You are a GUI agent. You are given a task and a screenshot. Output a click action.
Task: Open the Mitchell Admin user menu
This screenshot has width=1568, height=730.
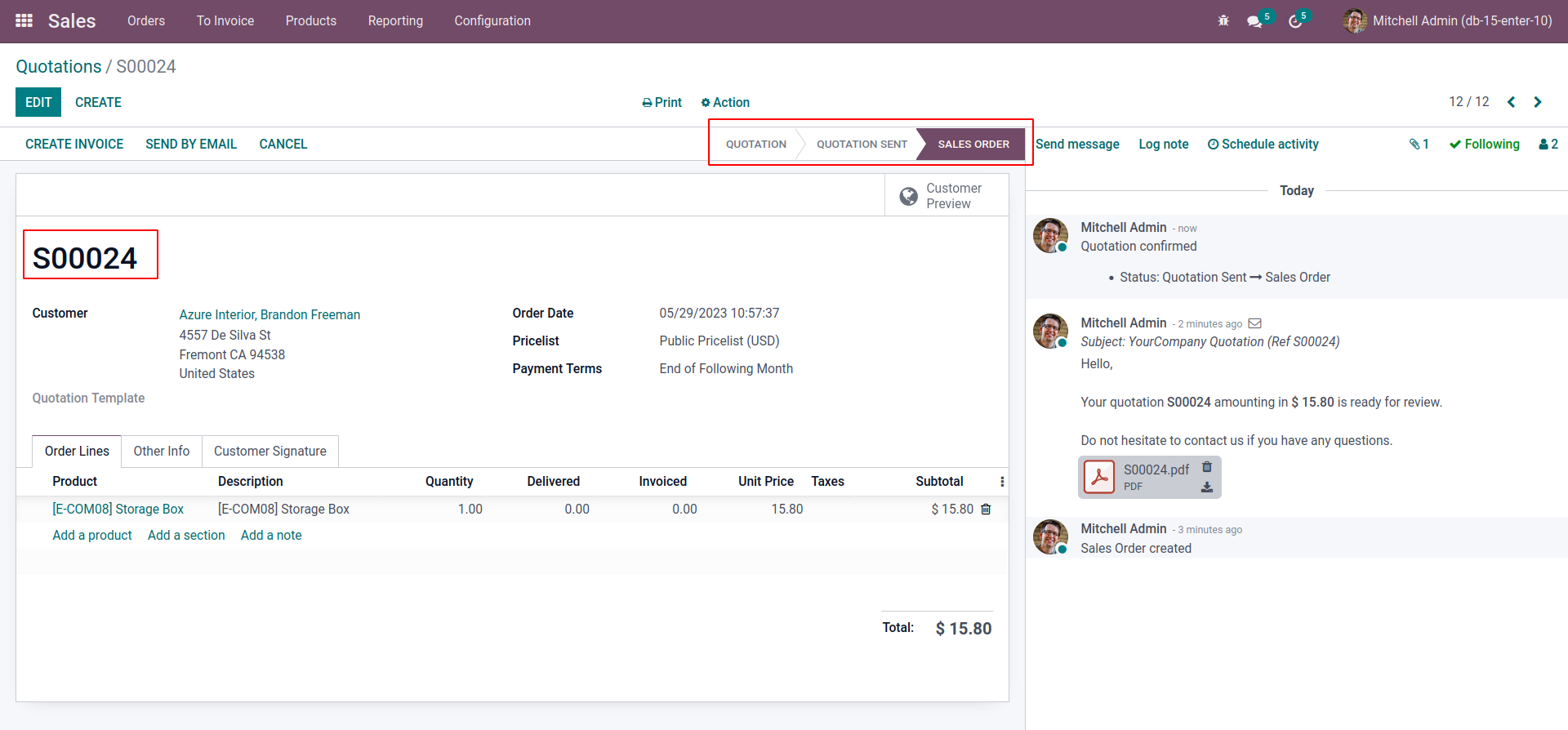pos(1447,20)
